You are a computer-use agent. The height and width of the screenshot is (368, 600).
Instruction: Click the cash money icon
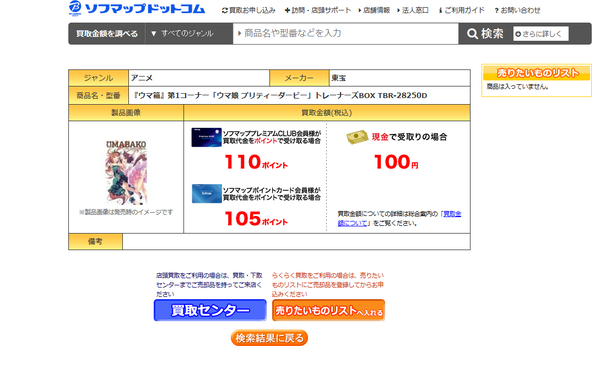tap(357, 137)
